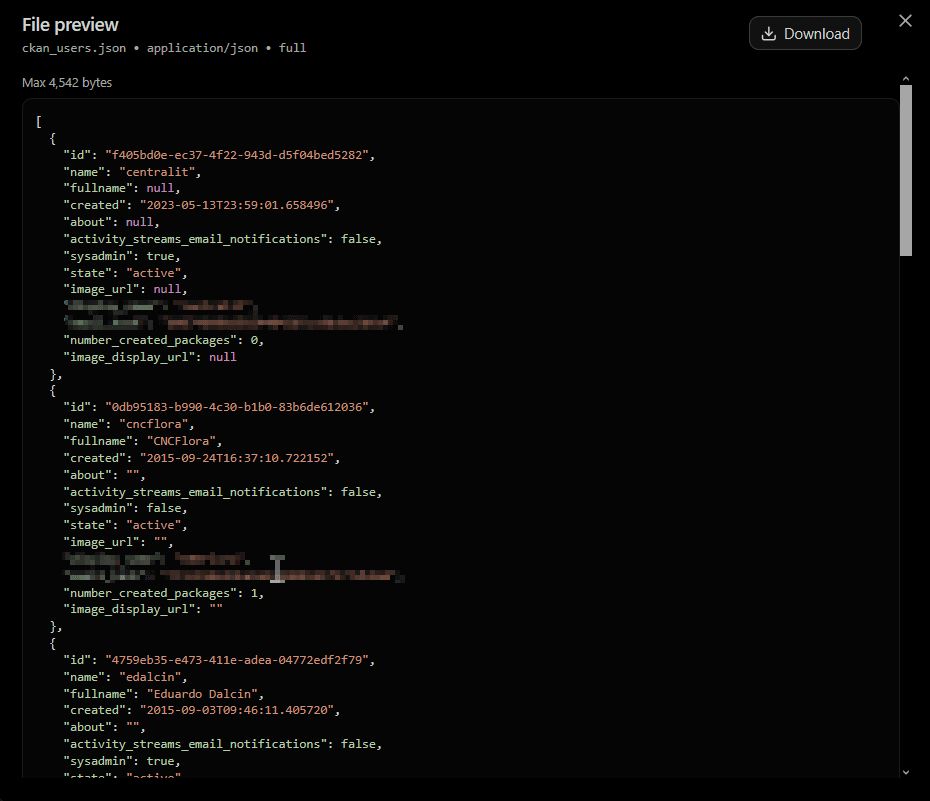Click the scroll-down arrow of the preview
Viewport: 930px width, 801px height.
(905, 772)
